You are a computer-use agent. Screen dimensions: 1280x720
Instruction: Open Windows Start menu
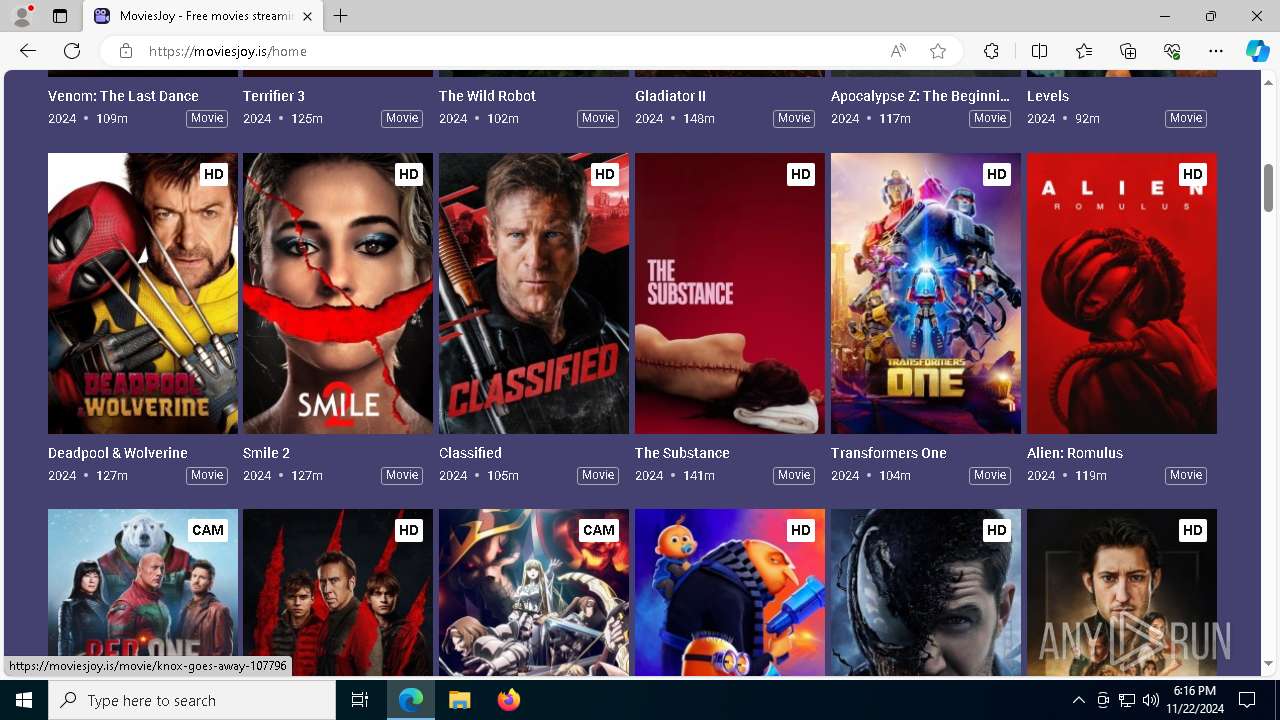point(24,700)
